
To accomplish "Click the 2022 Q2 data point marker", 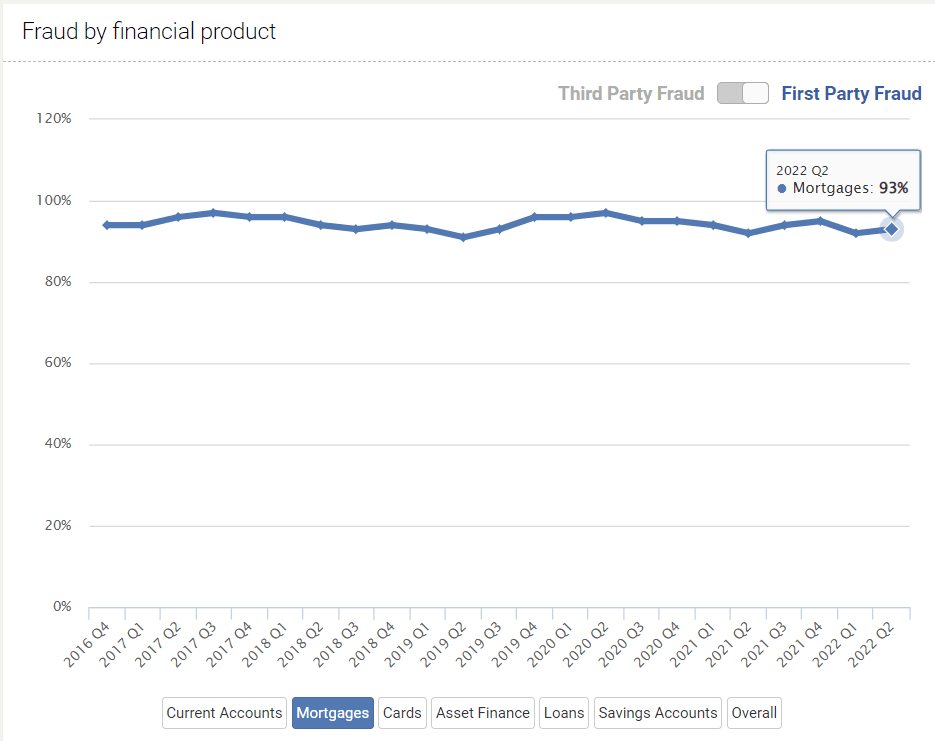I will click(891, 229).
